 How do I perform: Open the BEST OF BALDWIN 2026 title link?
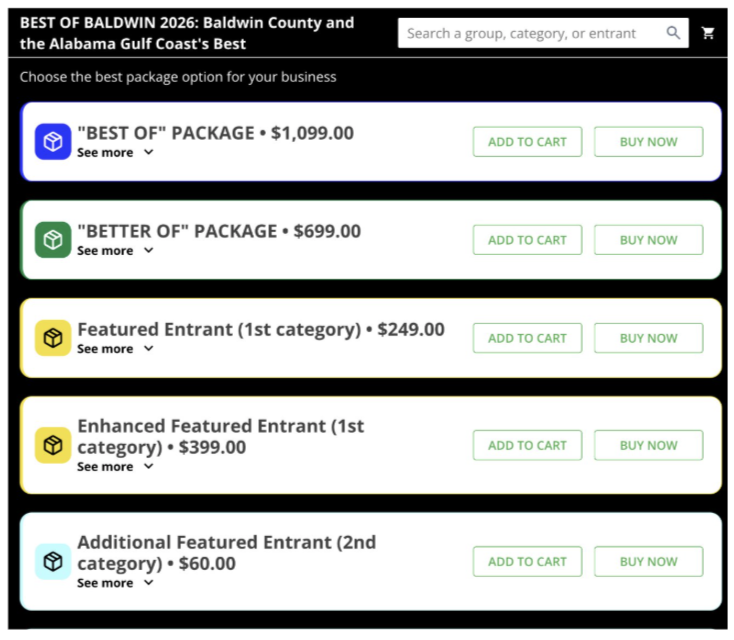click(x=187, y=33)
